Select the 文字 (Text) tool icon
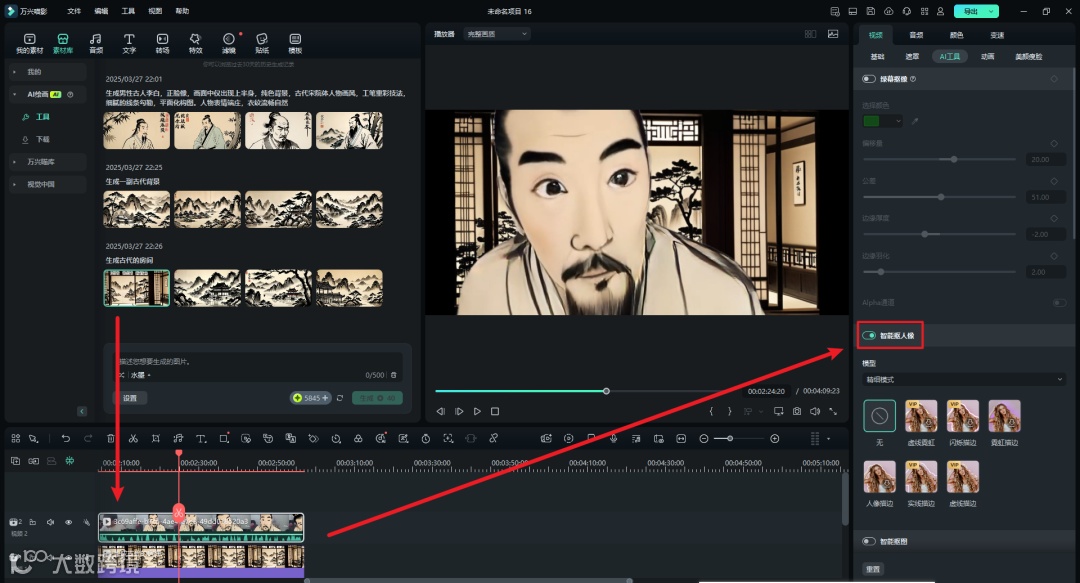 click(129, 42)
